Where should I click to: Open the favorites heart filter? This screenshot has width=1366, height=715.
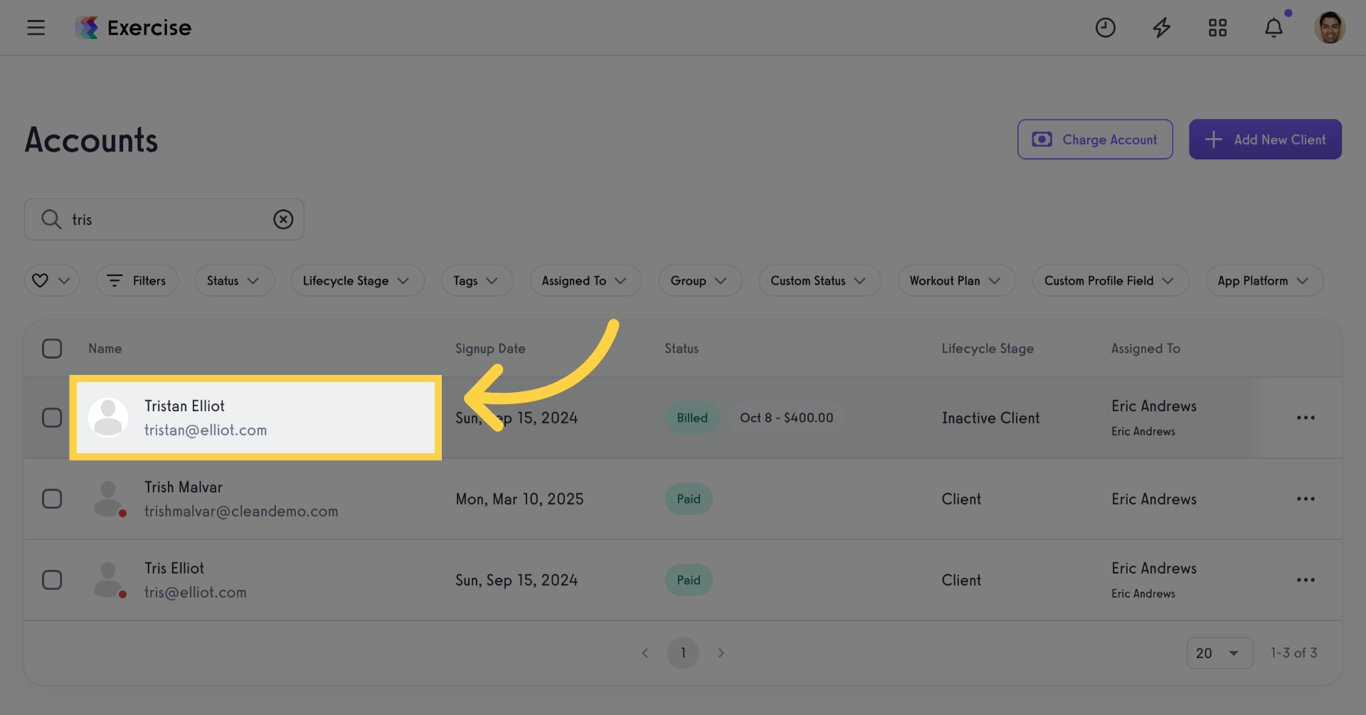click(51, 280)
